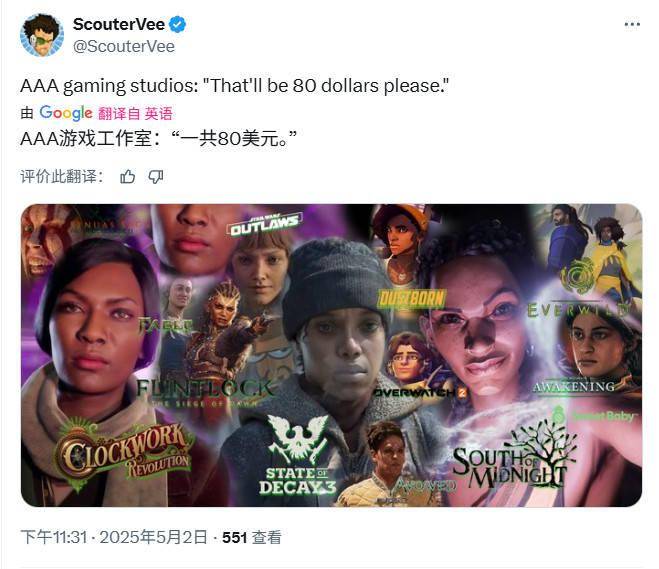Image resolution: width=659 pixels, height=569 pixels.
Task: Click the tweet timestamp 下午11:31 · 2025年5月2日
Action: click(x=114, y=537)
